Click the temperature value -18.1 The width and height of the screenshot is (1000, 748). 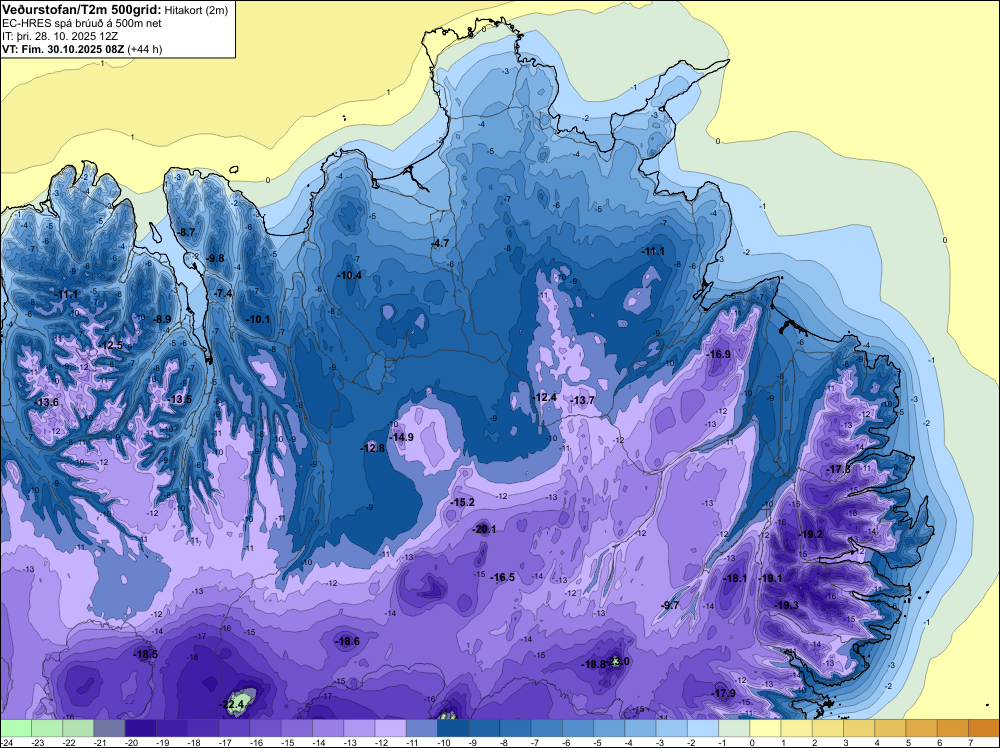tap(735, 578)
